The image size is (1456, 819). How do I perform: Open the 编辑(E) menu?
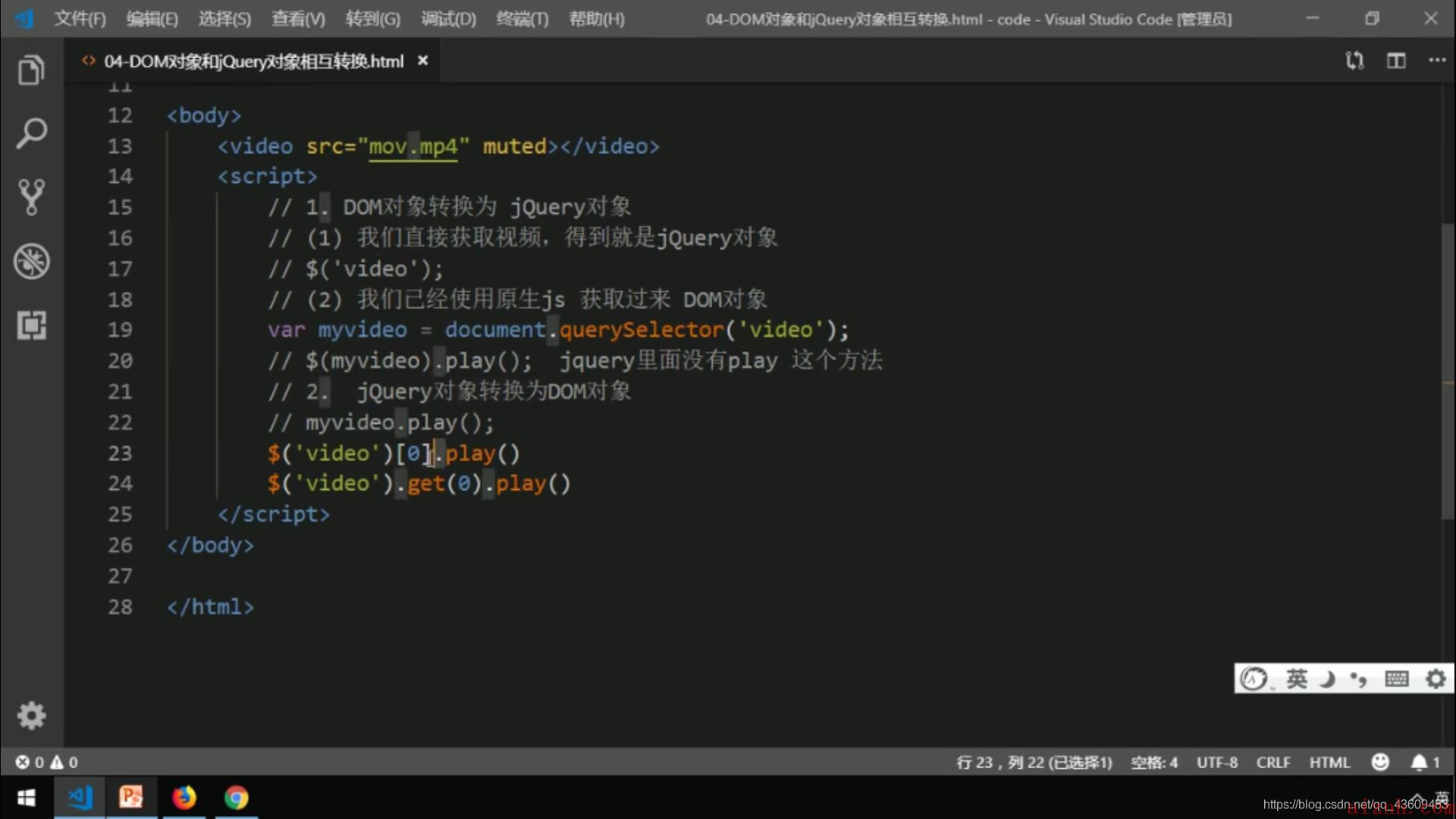152,19
